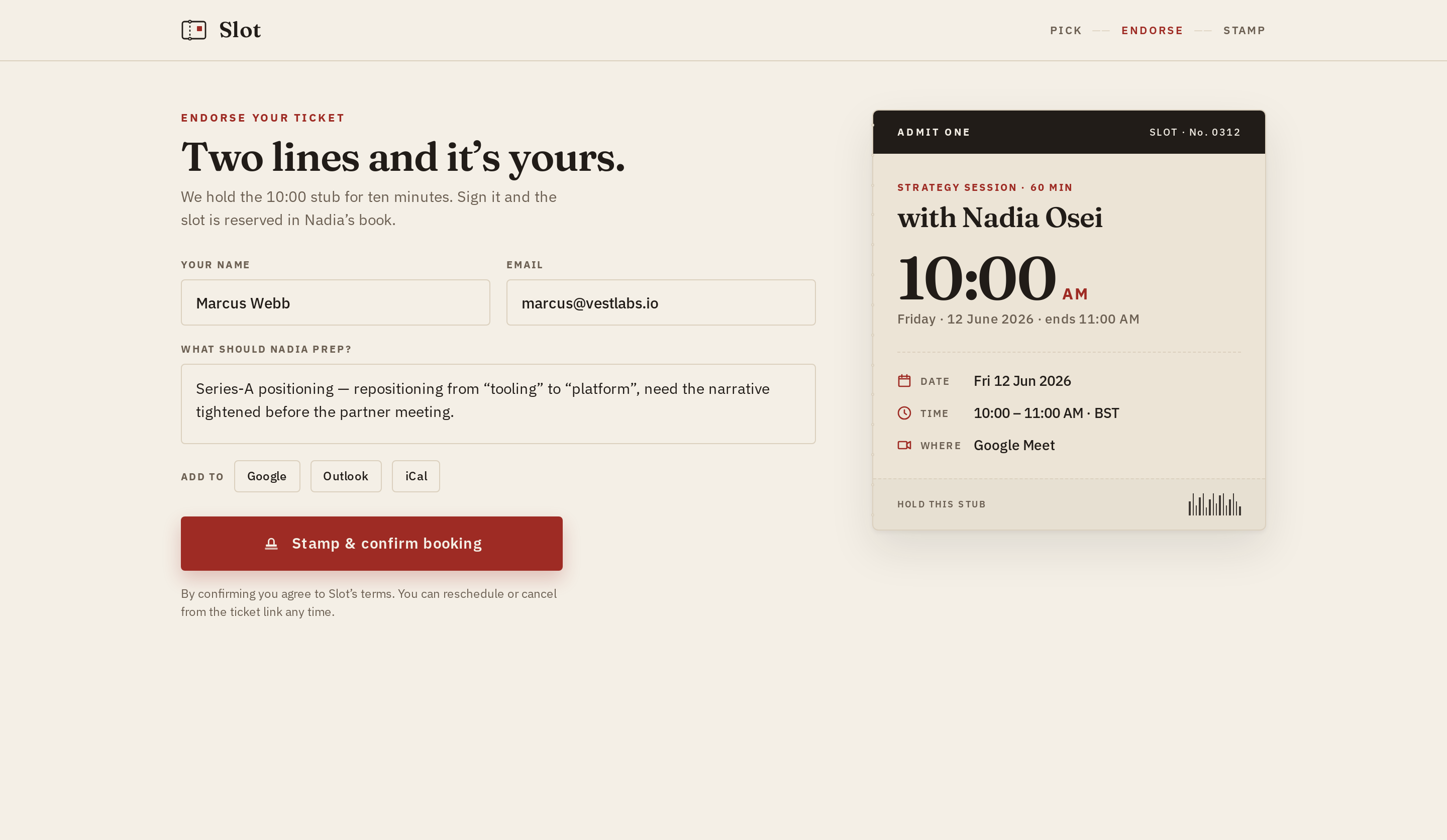Click the "TIME" row label
The image size is (1447, 840).
click(934, 413)
